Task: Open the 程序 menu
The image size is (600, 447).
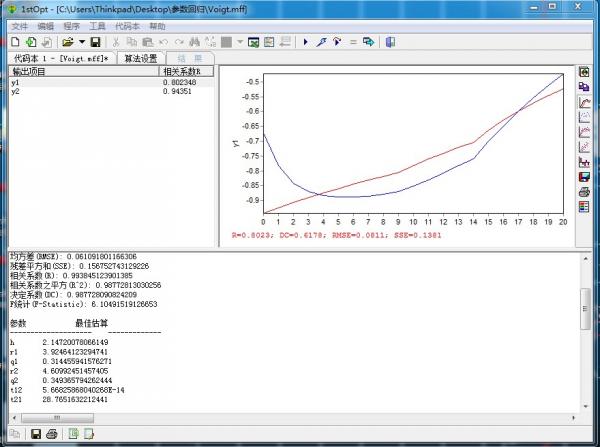Action: point(72,26)
